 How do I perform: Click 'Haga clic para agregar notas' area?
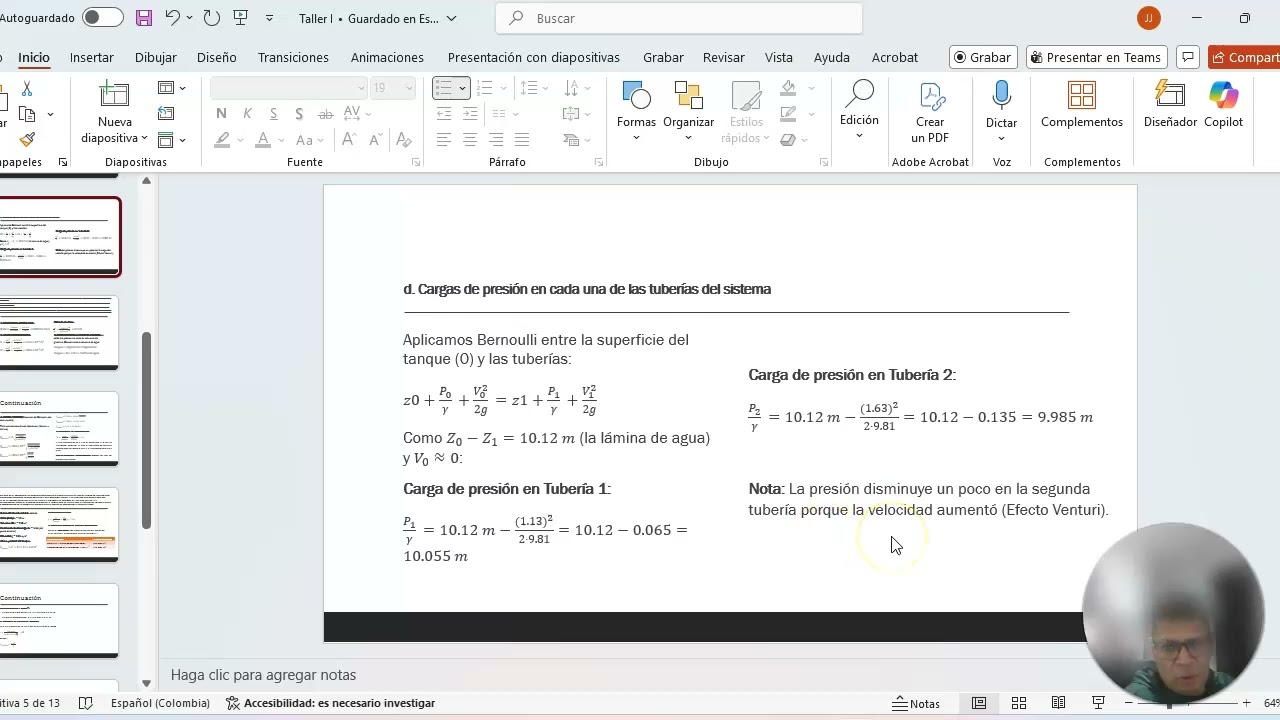click(263, 675)
